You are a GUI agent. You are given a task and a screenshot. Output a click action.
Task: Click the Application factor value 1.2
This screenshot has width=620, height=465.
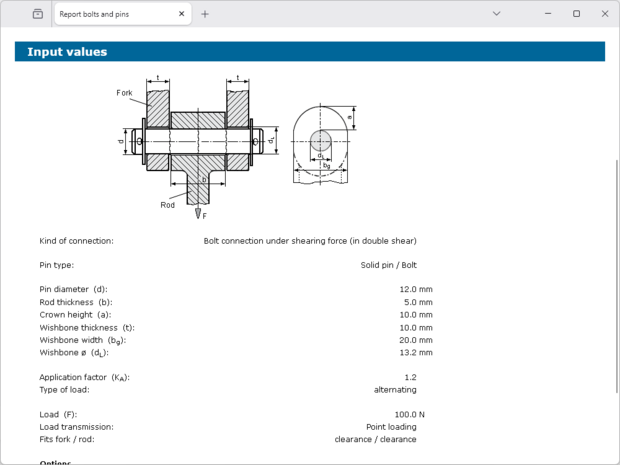pyautogui.click(x=410, y=377)
